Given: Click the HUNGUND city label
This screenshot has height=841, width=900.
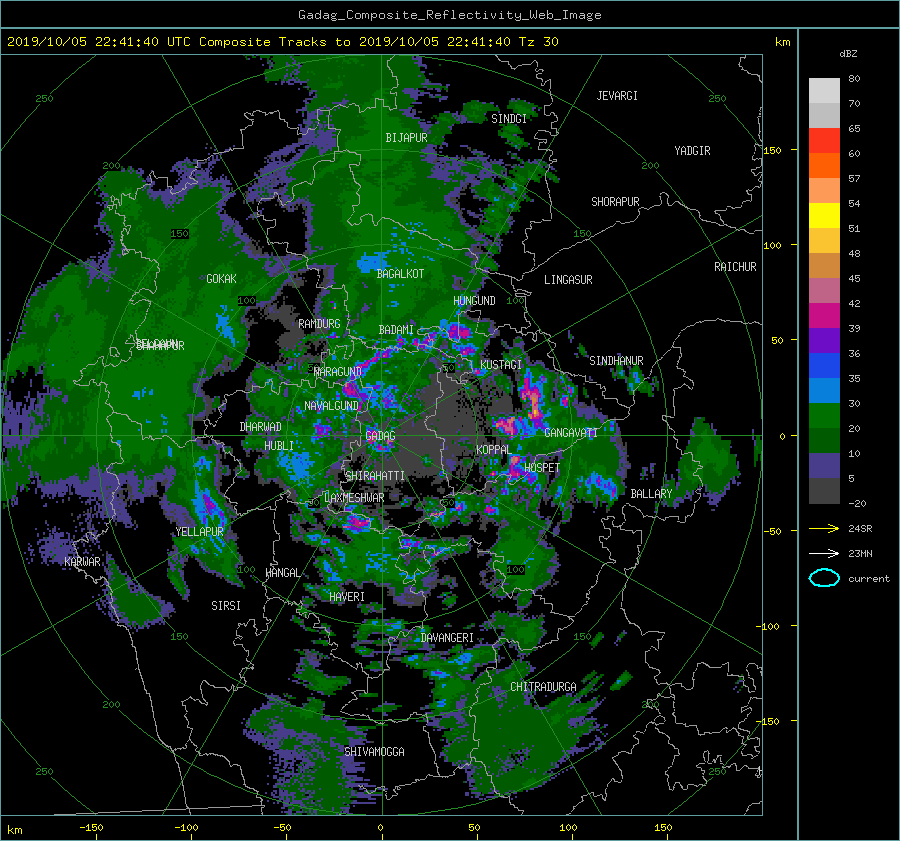Looking at the screenshot, I should 474,301.
